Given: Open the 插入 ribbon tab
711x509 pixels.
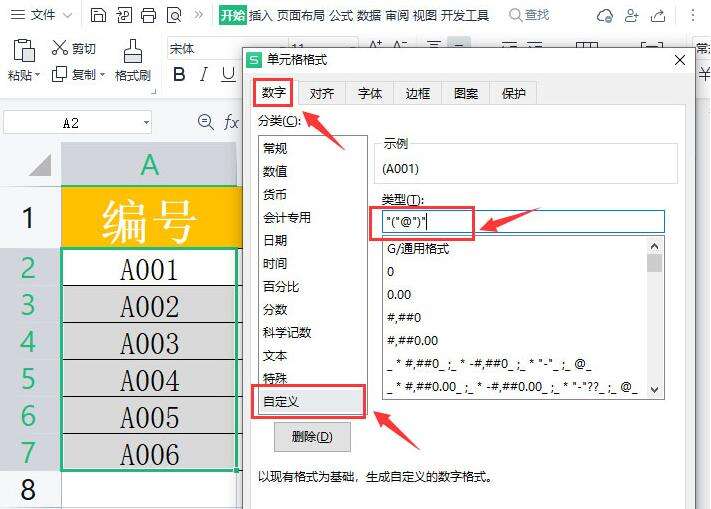Looking at the screenshot, I should (261, 15).
